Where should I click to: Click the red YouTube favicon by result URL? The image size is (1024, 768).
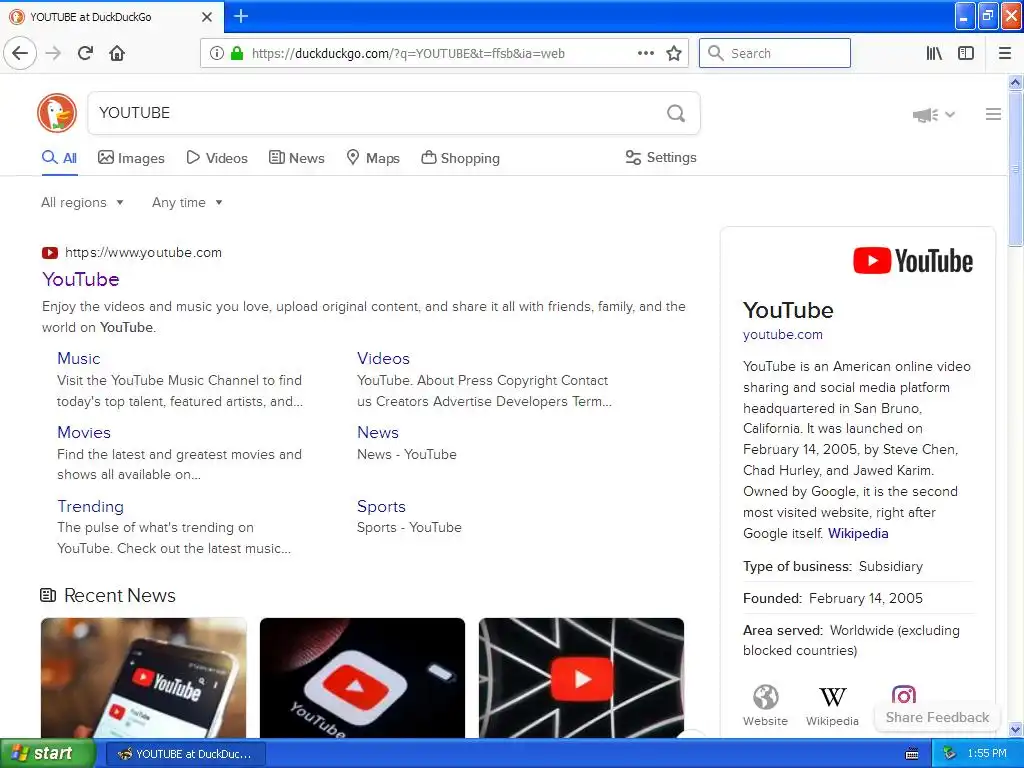click(50, 253)
